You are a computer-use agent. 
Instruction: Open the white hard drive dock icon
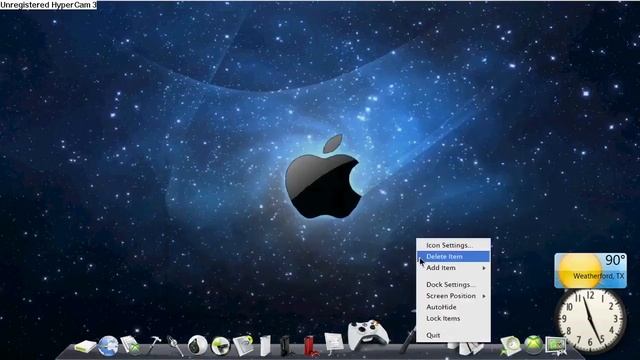click(x=85, y=347)
